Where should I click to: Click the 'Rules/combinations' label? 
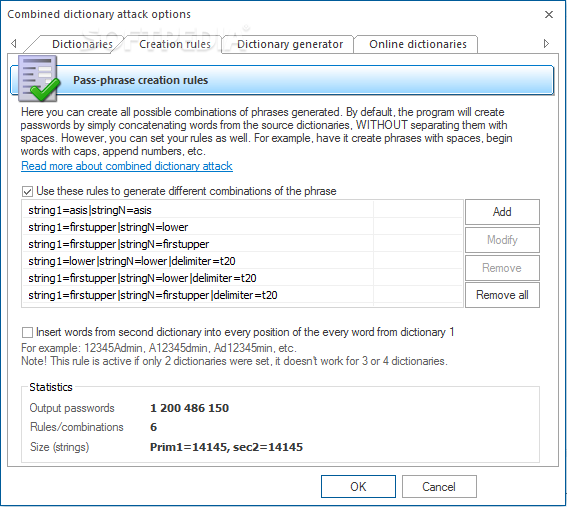tap(77, 427)
